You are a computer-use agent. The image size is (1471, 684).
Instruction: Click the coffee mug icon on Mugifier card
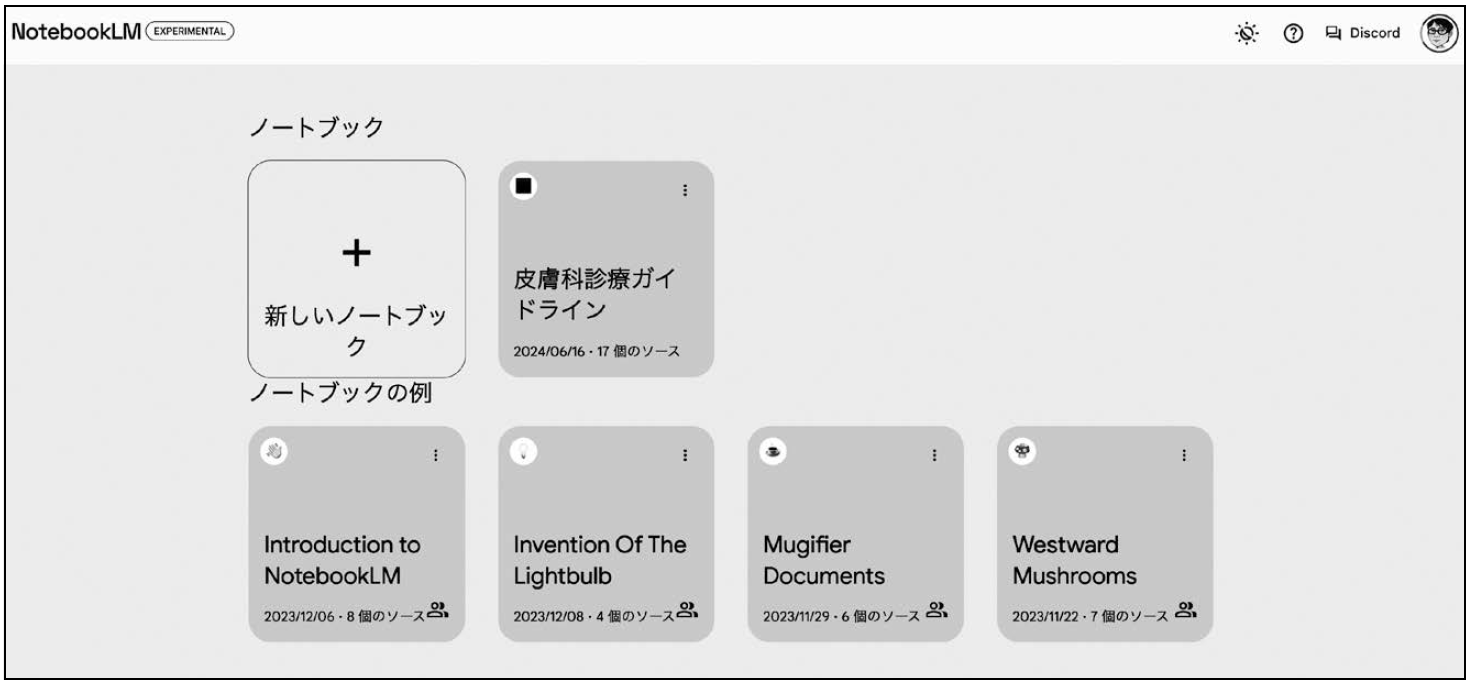click(773, 451)
